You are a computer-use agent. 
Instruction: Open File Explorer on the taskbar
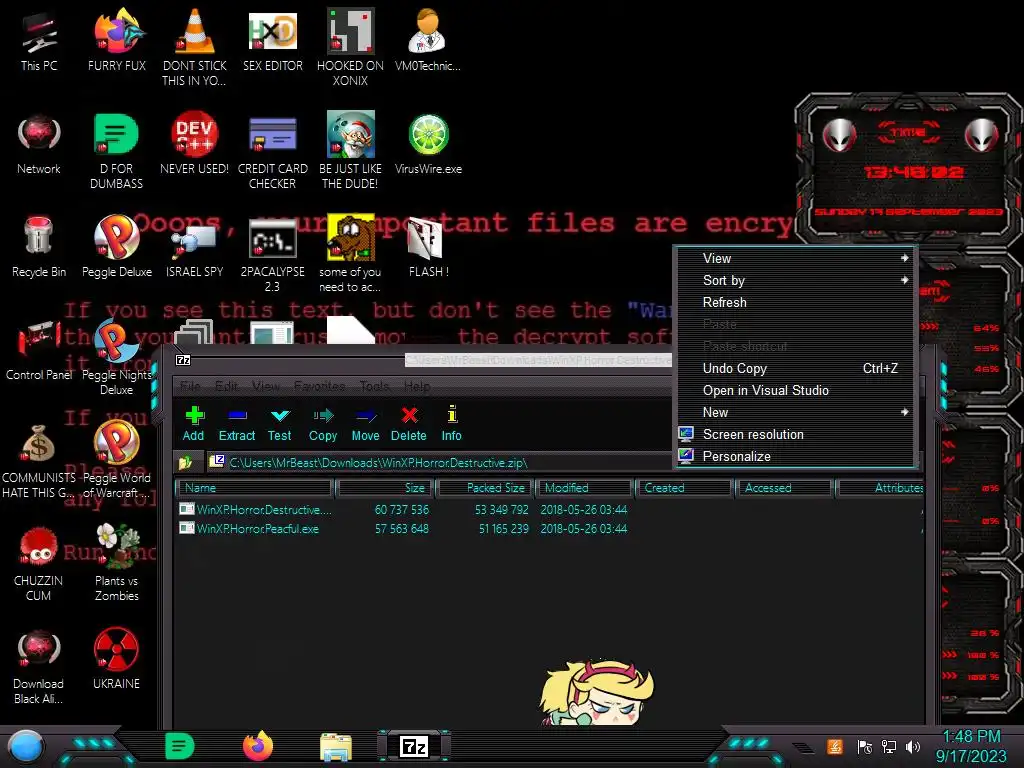(336, 746)
